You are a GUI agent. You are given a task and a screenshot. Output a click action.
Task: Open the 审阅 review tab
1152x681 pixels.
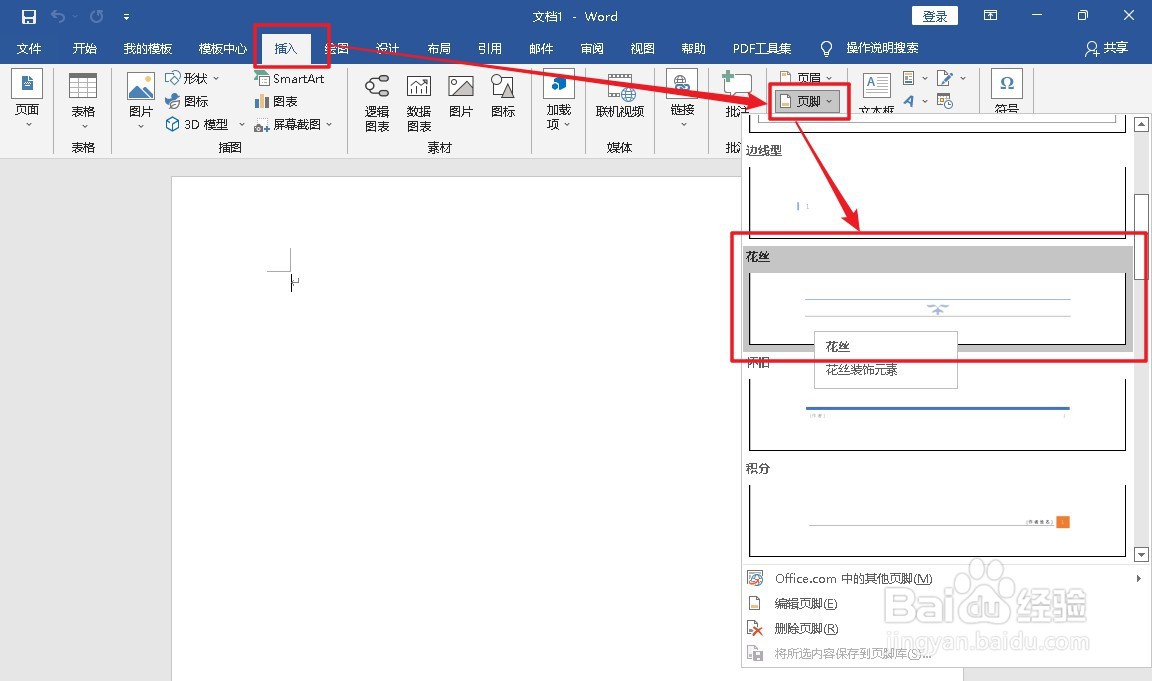(592, 47)
